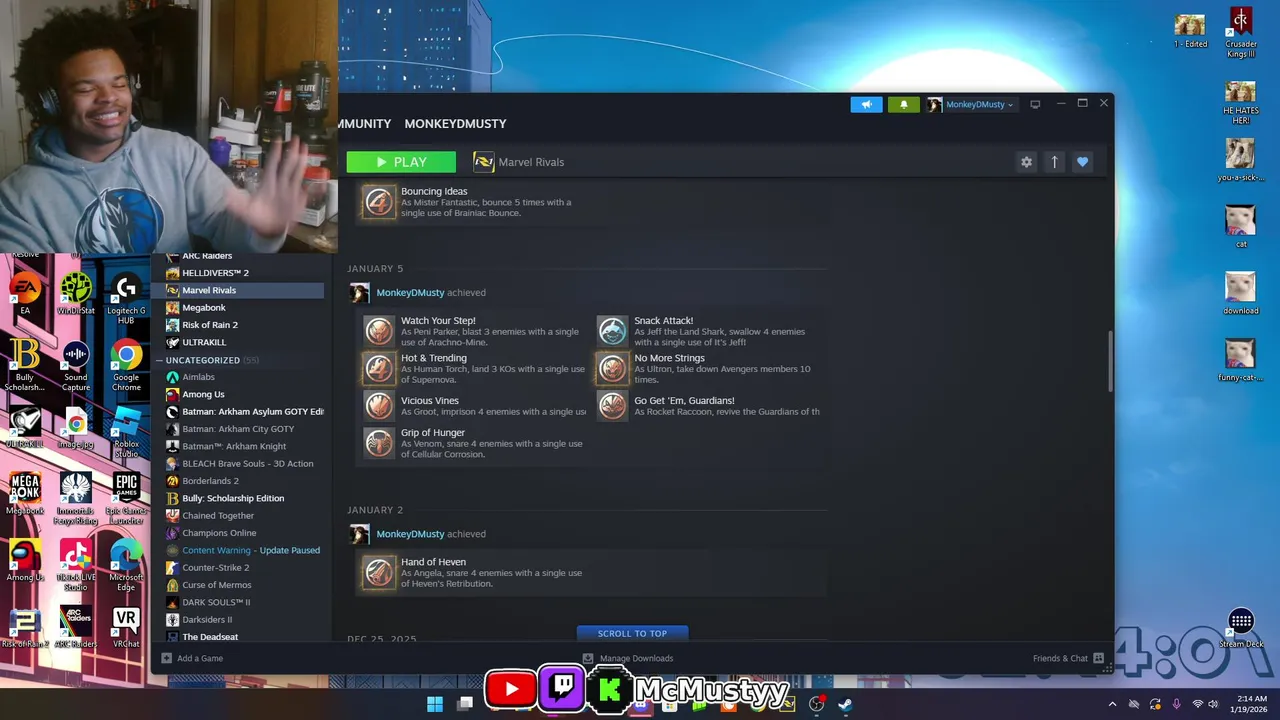Viewport: 1280px width, 720px height.
Task: Open Watch Your Step achievement icon
Action: 378,331
